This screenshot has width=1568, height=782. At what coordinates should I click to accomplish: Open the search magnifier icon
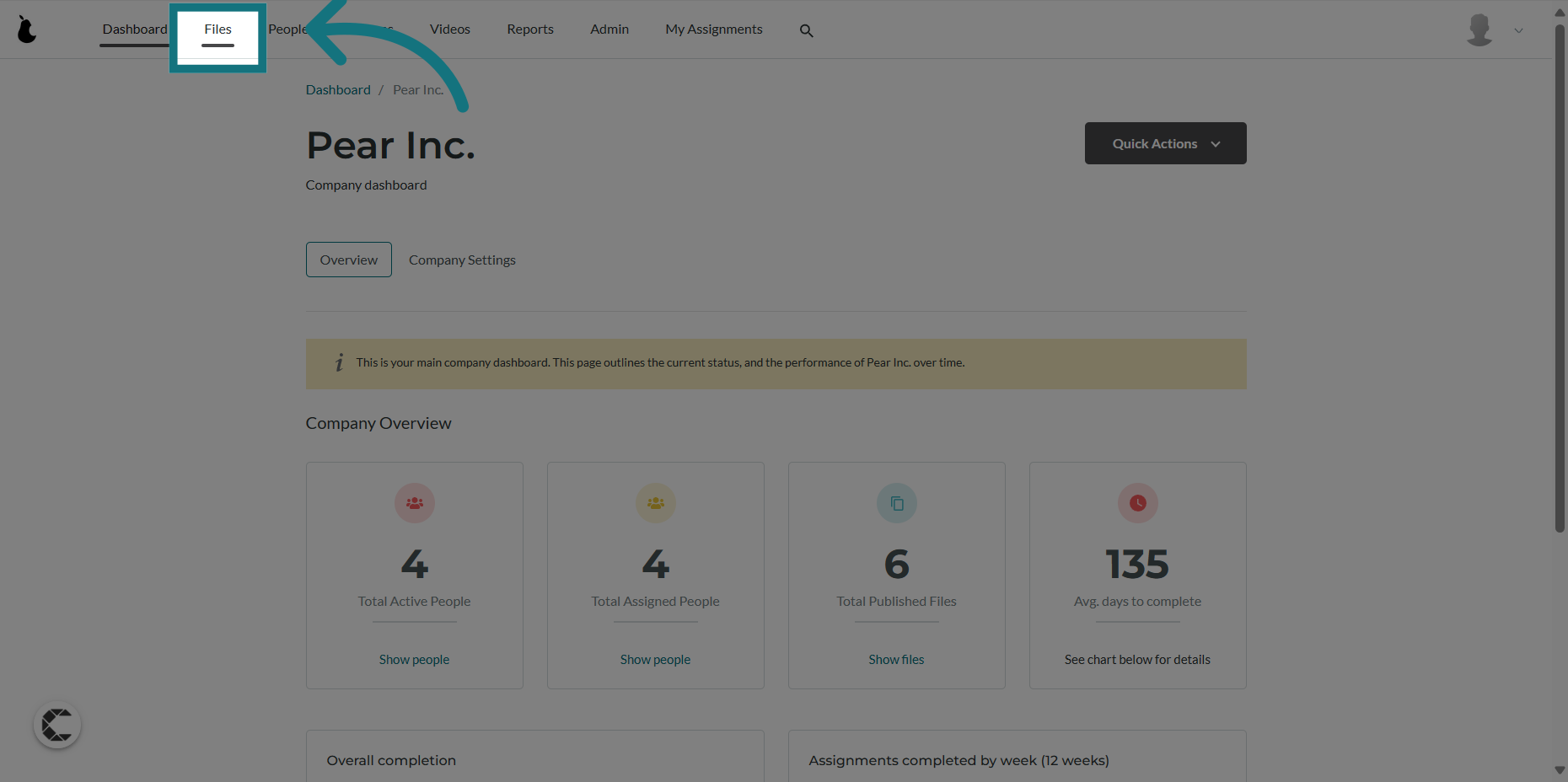tap(806, 30)
